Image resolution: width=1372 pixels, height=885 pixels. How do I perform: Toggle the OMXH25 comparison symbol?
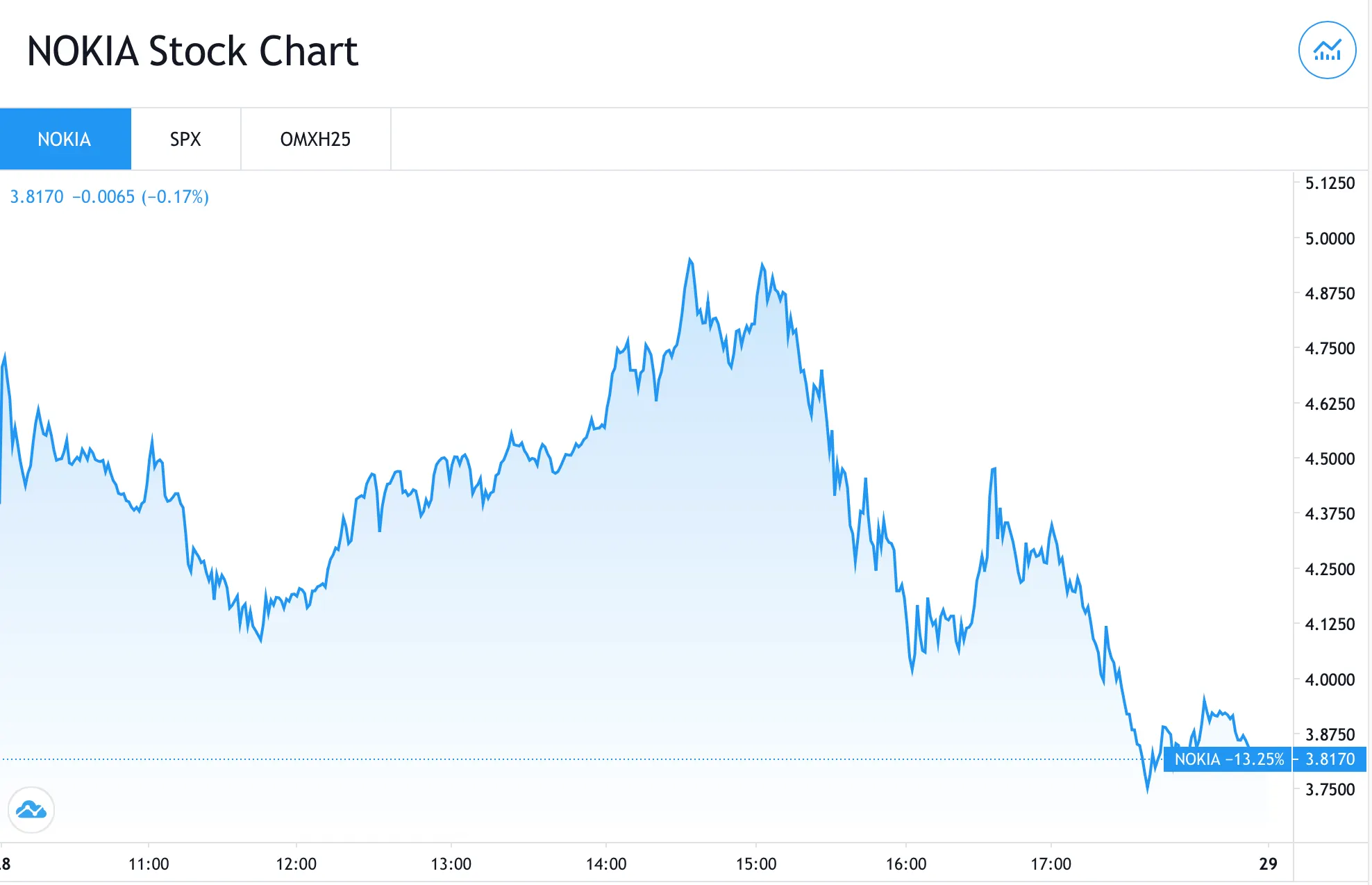pos(315,139)
